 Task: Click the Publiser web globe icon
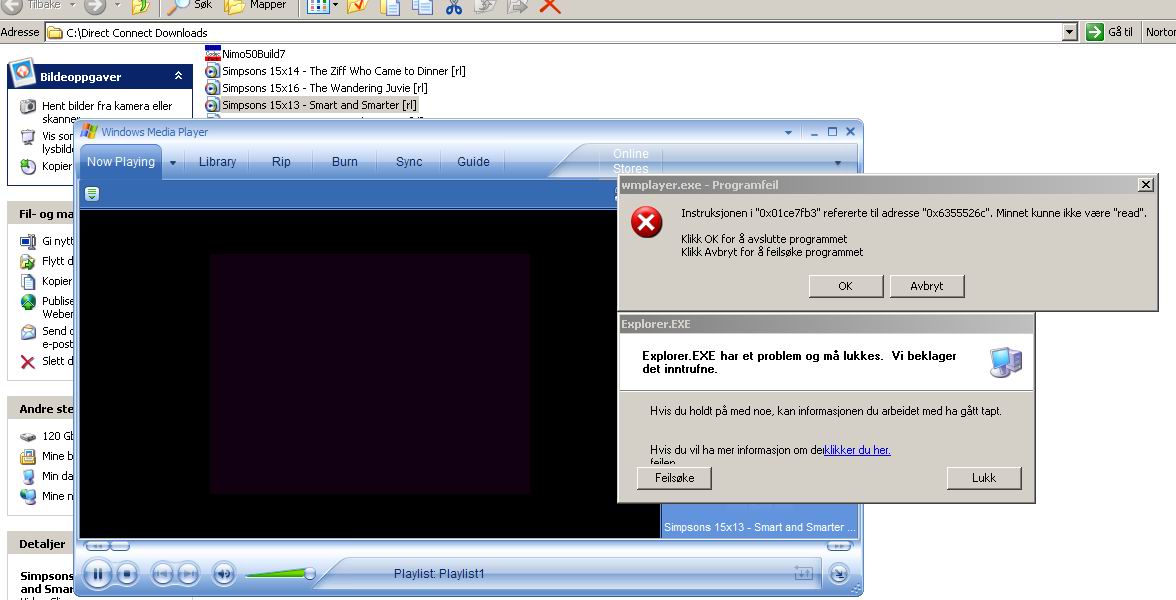click(28, 302)
